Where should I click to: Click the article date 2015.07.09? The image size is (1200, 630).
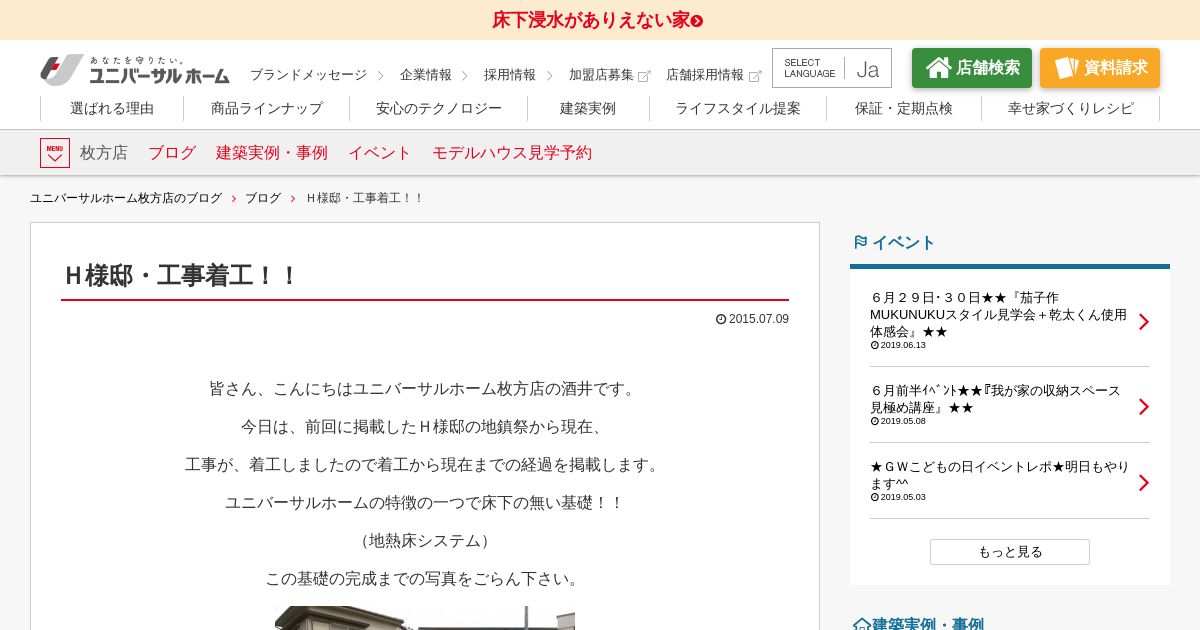(x=752, y=319)
